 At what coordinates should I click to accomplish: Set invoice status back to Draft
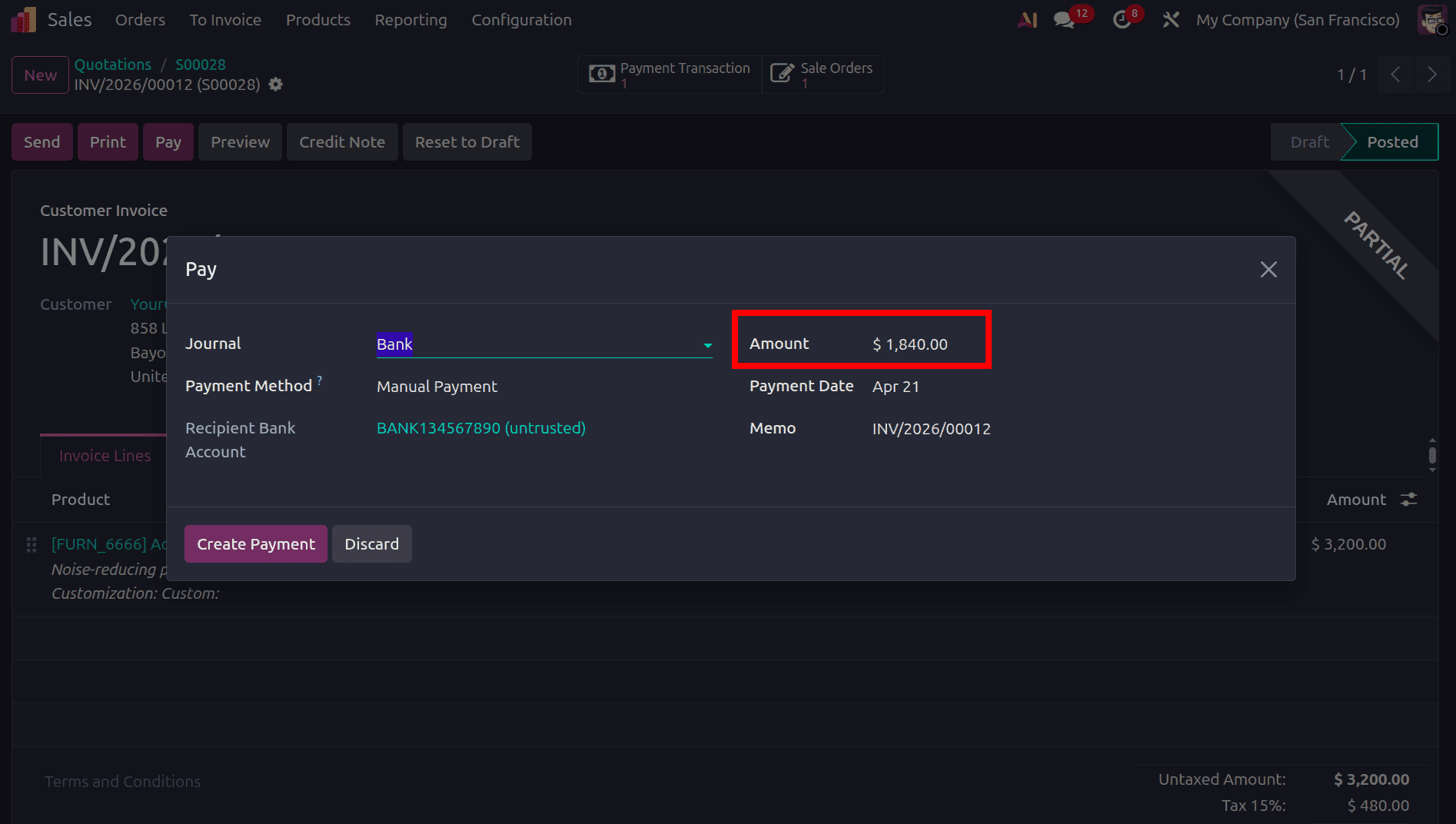(x=1309, y=141)
